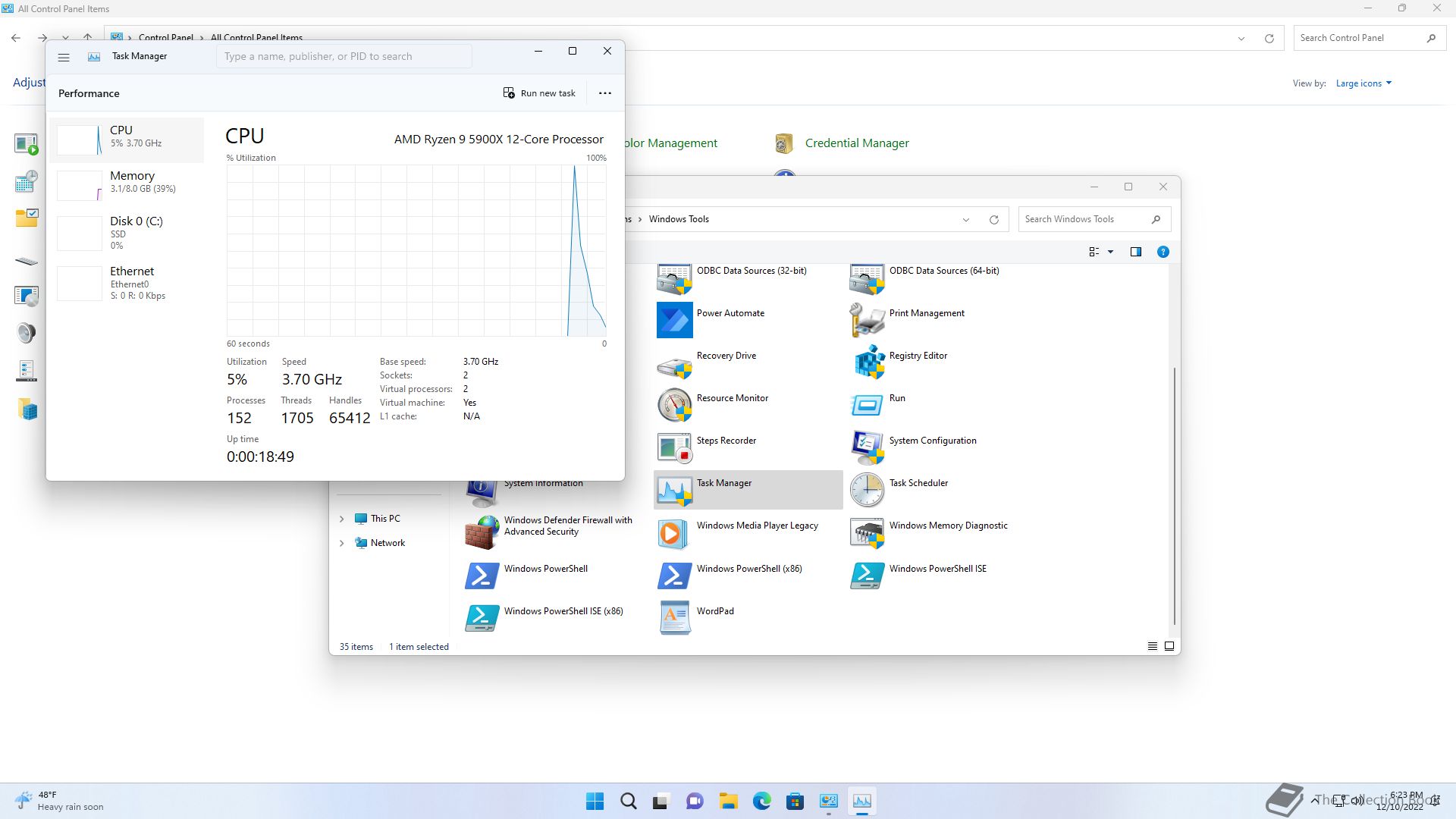Select the CPU performance entry
The image size is (1456, 819).
coord(127,140)
